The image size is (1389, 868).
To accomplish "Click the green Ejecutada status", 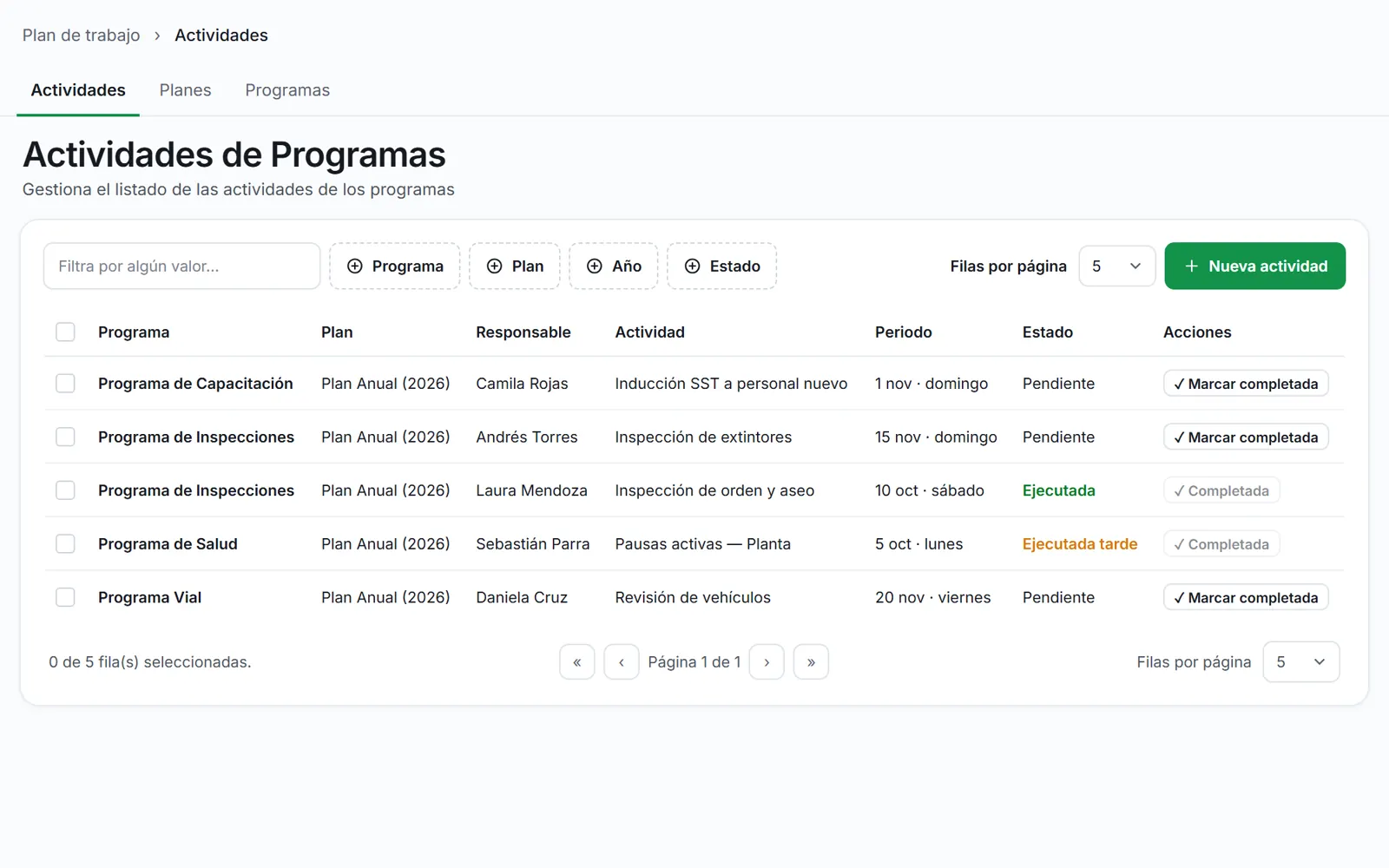I will coord(1059,490).
